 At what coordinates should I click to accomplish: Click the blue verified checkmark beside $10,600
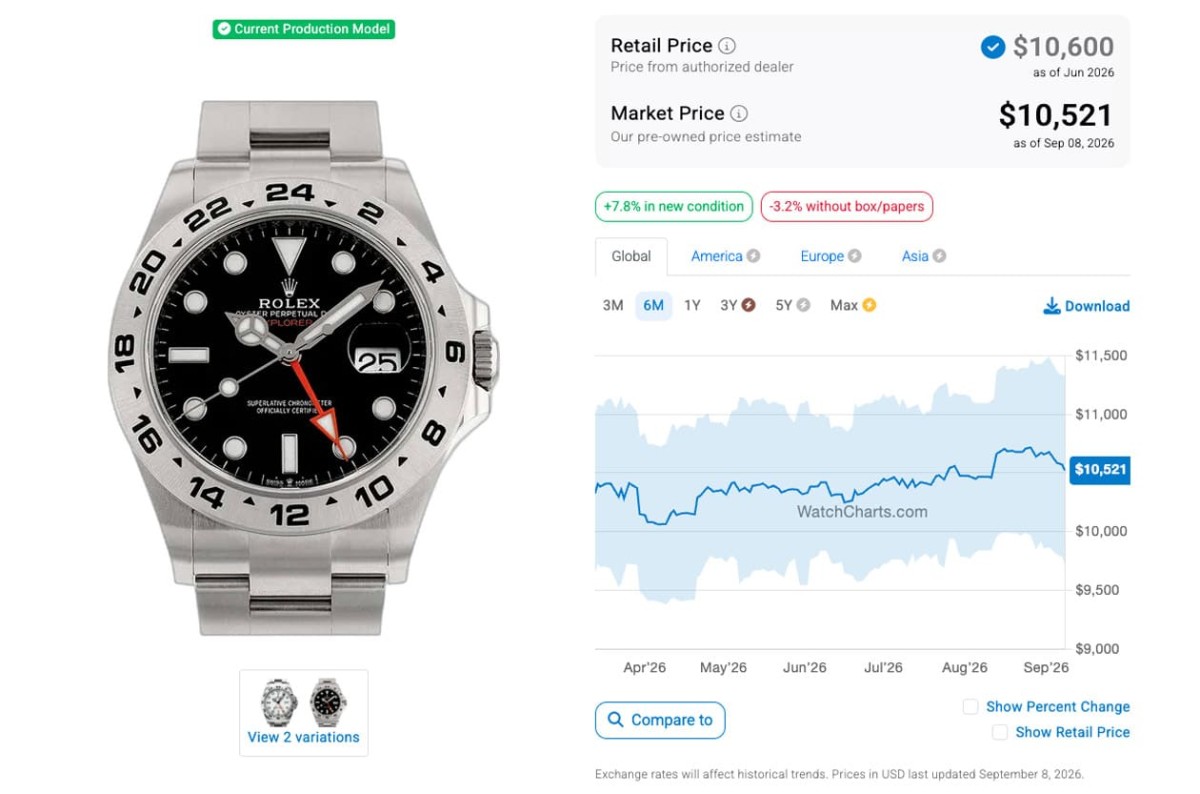pyautogui.click(x=992, y=47)
